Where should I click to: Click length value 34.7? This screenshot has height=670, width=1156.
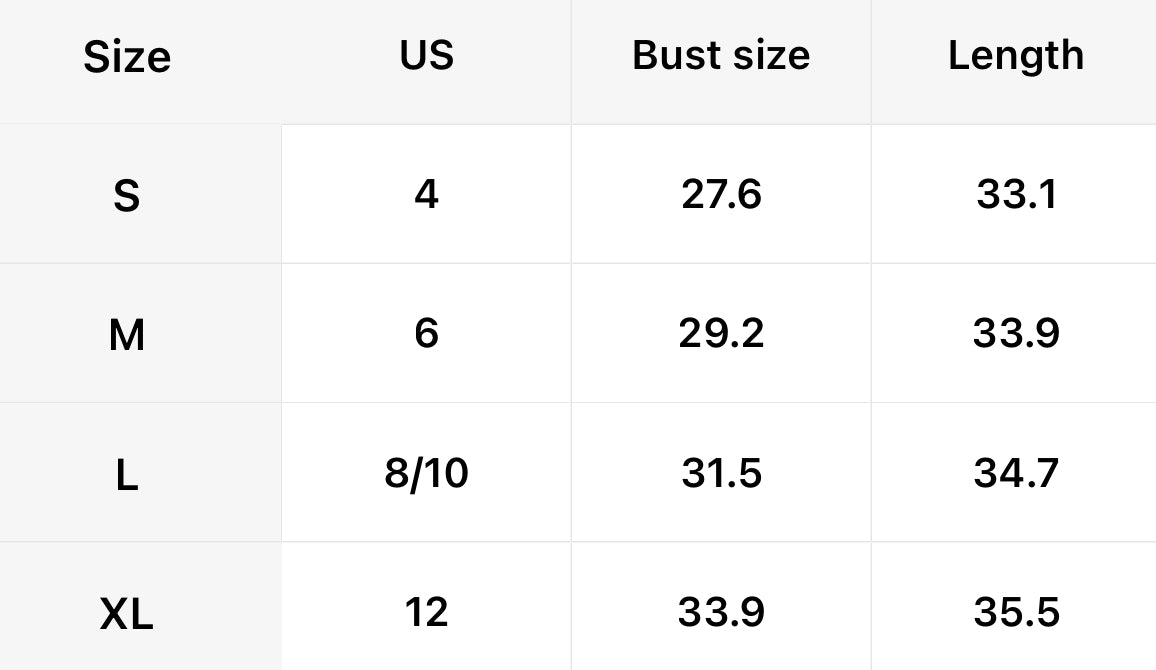1016,473
